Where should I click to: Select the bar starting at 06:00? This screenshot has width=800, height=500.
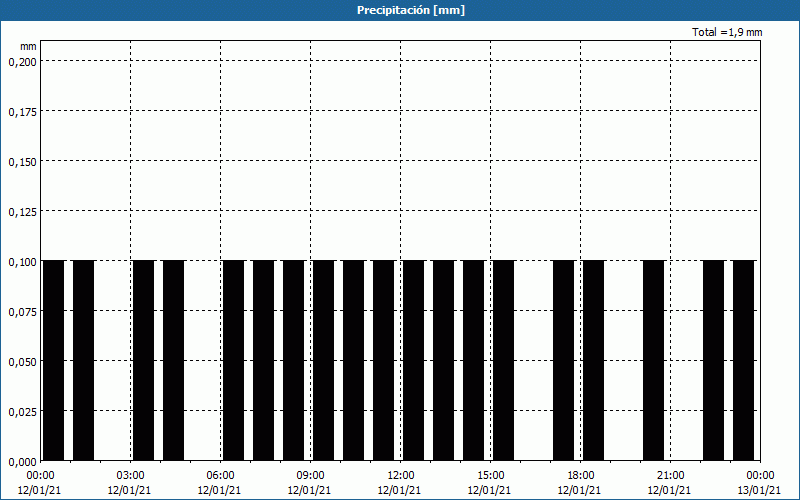[x=234, y=360]
